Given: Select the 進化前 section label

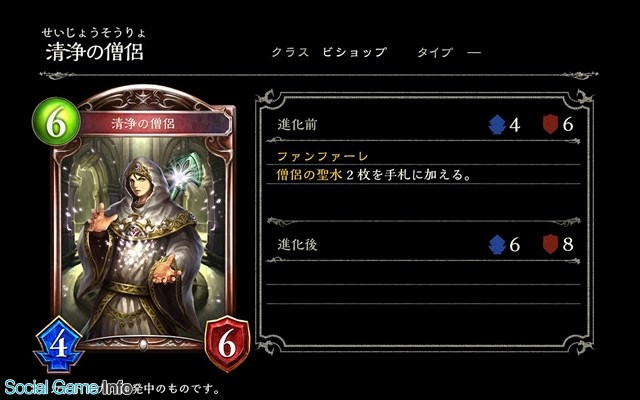Looking at the screenshot, I should tap(297, 124).
